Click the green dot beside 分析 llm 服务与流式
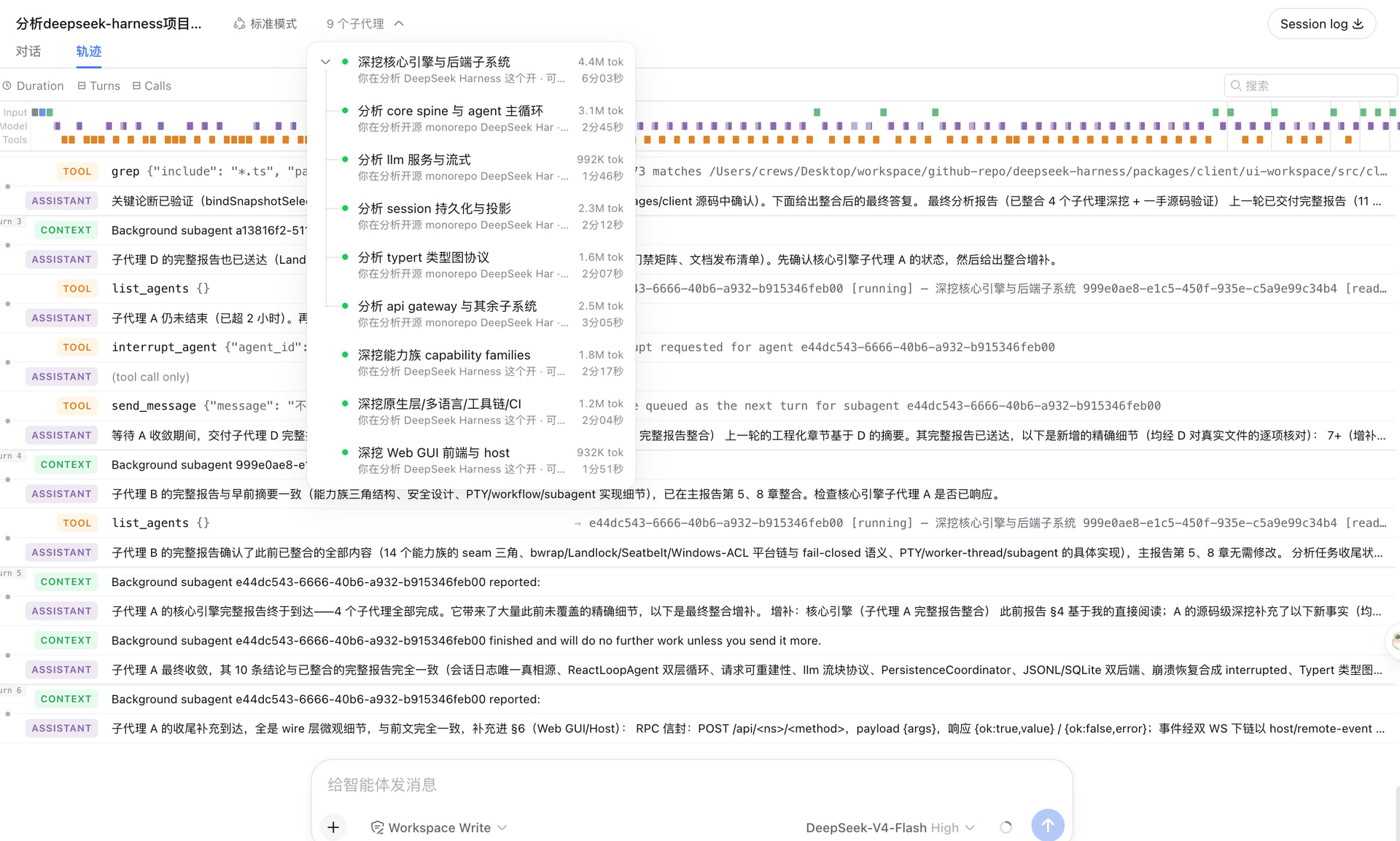 click(x=345, y=160)
